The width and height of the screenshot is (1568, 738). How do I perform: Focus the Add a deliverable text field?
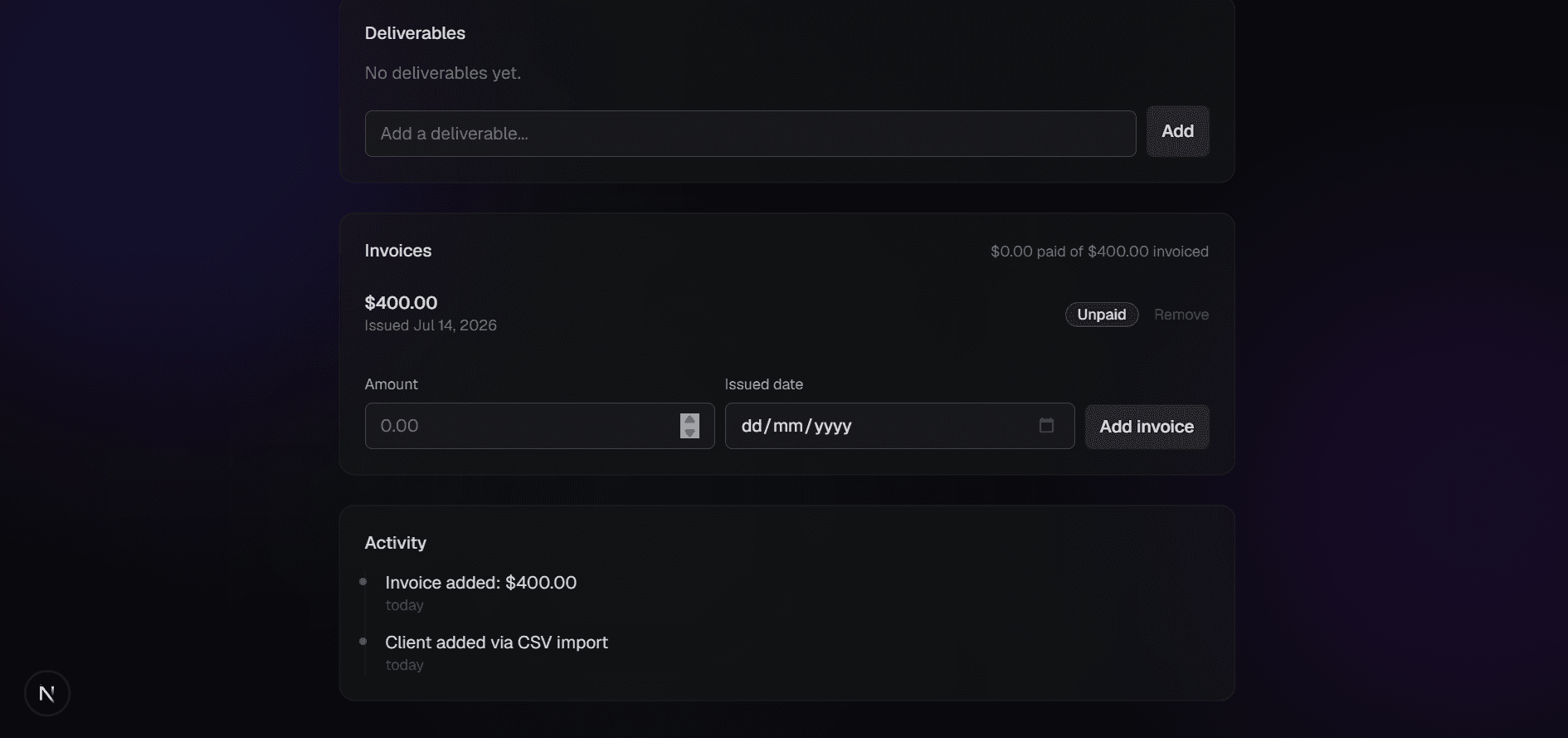(x=750, y=134)
